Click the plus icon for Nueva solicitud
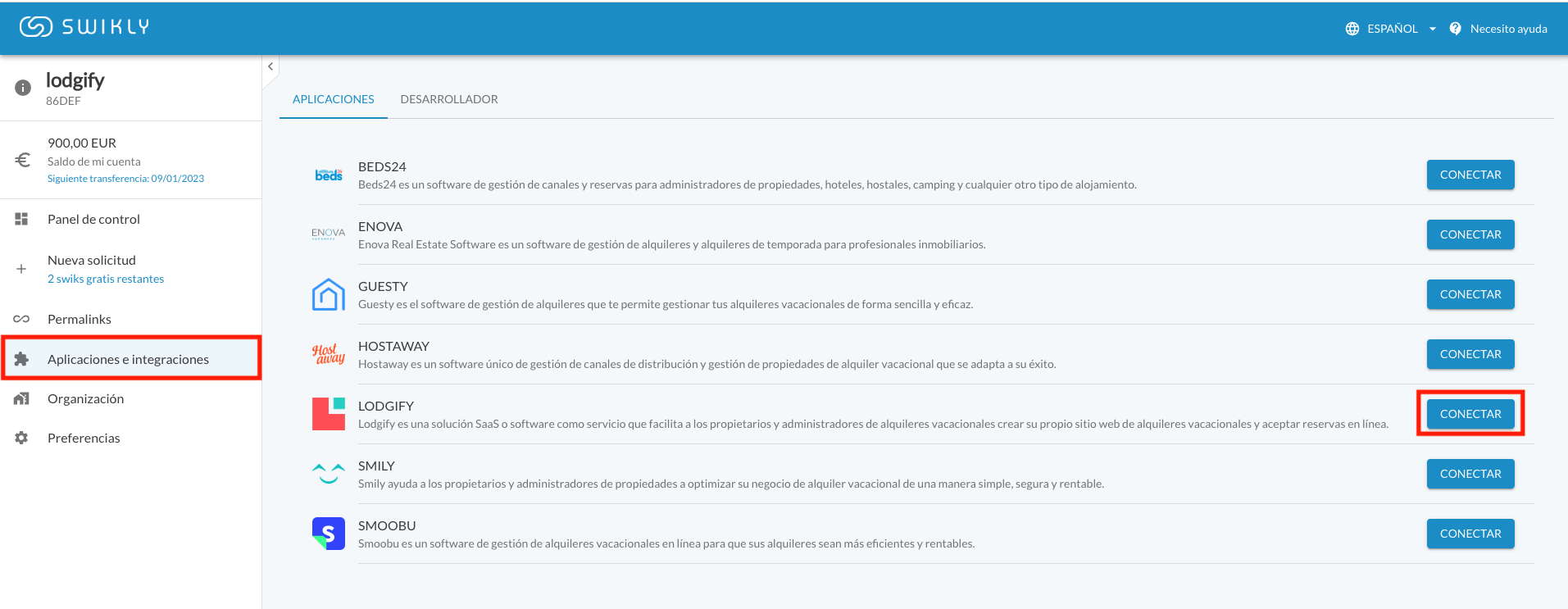The image size is (1568, 609). point(22,269)
